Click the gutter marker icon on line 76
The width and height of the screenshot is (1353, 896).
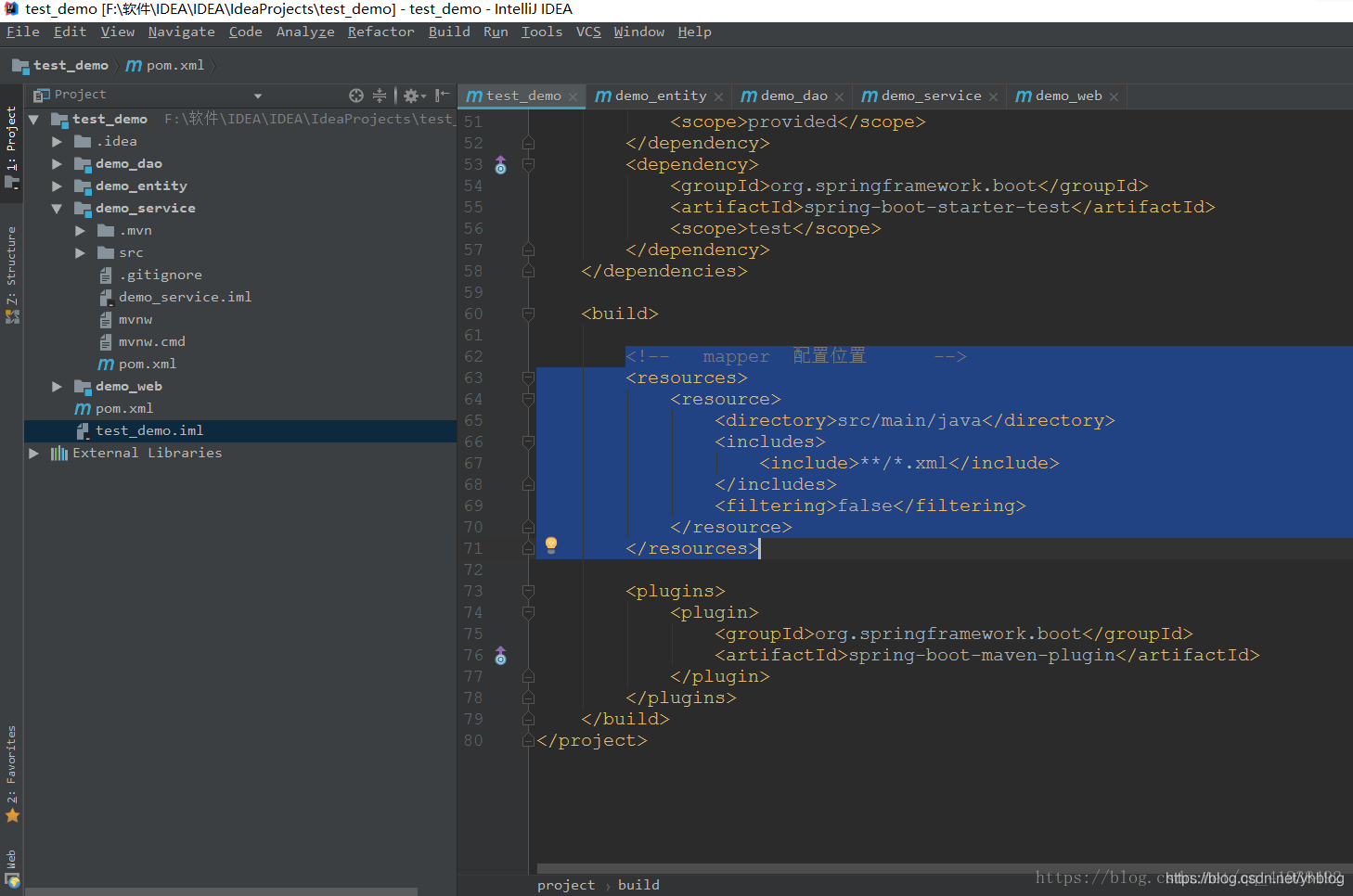coord(501,656)
